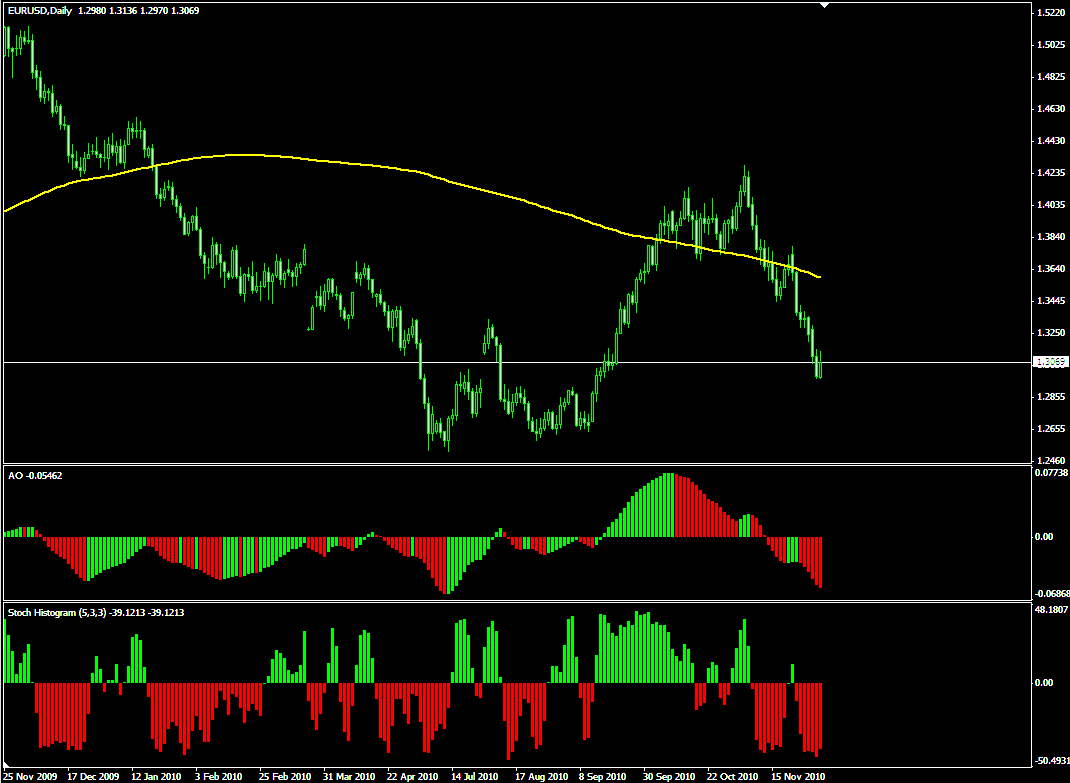Click the 25 Nov 2009 date label
Image resolution: width=1070 pixels, height=783 pixels.
[31, 777]
